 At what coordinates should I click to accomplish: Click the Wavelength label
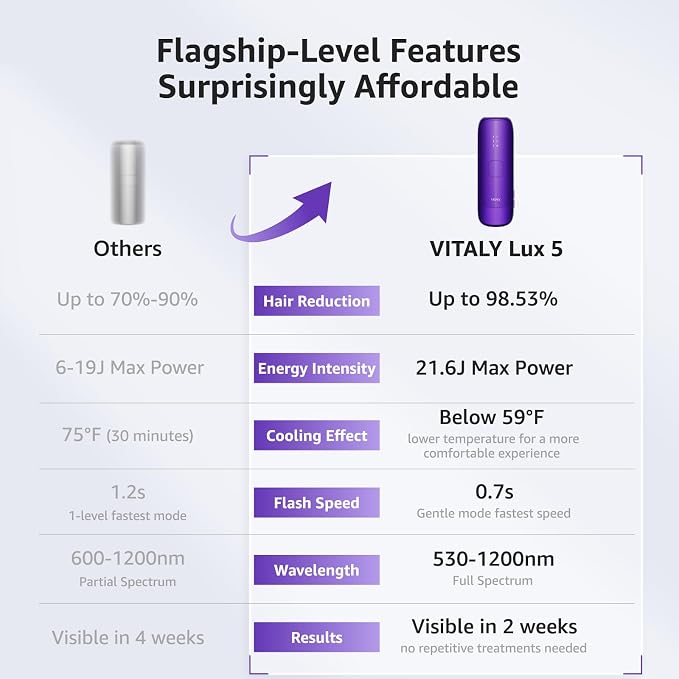point(317,570)
